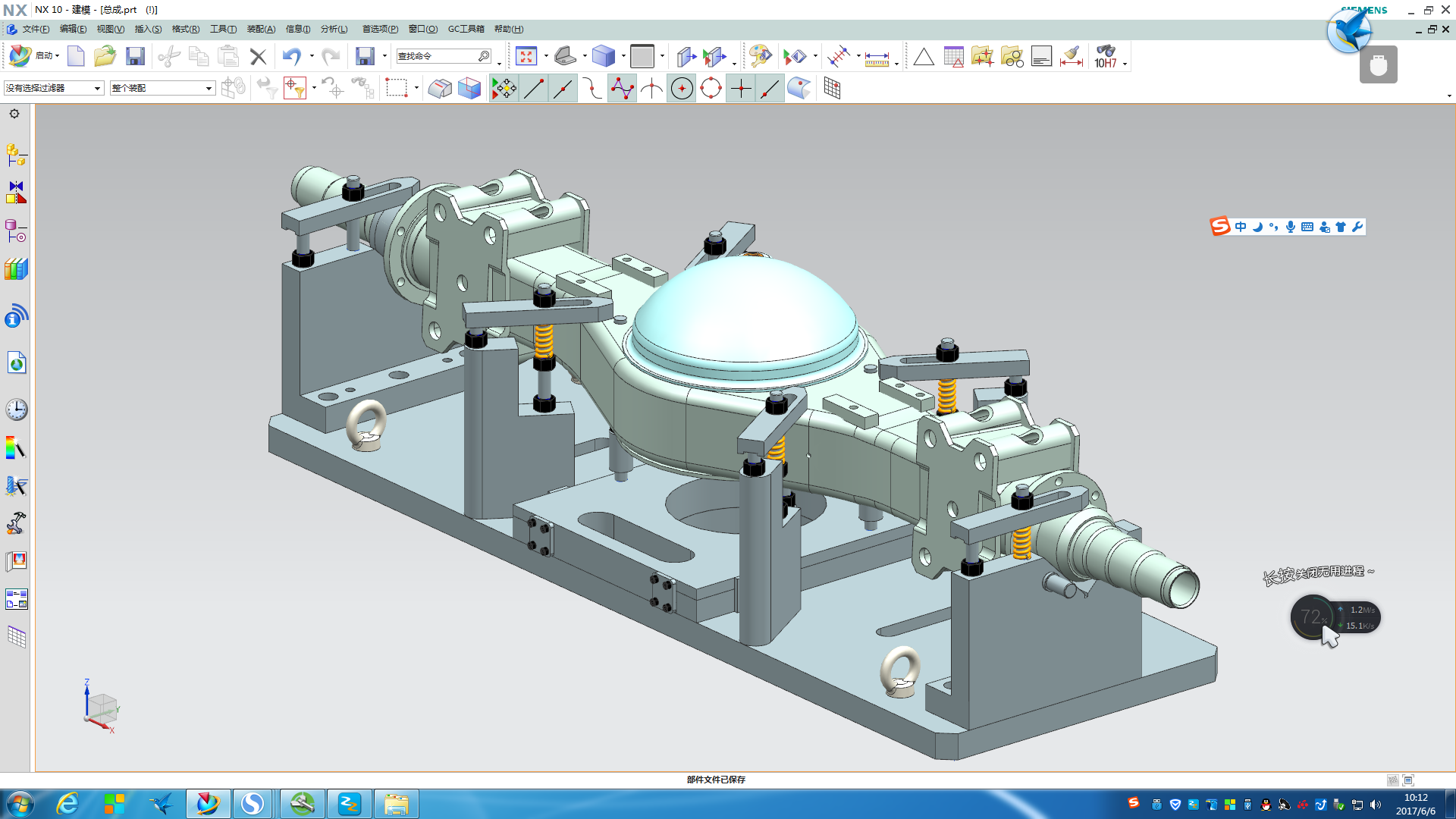Click the rendering style shaded cube icon
Viewport: 1456px width, 819px height.
pyautogui.click(x=604, y=56)
